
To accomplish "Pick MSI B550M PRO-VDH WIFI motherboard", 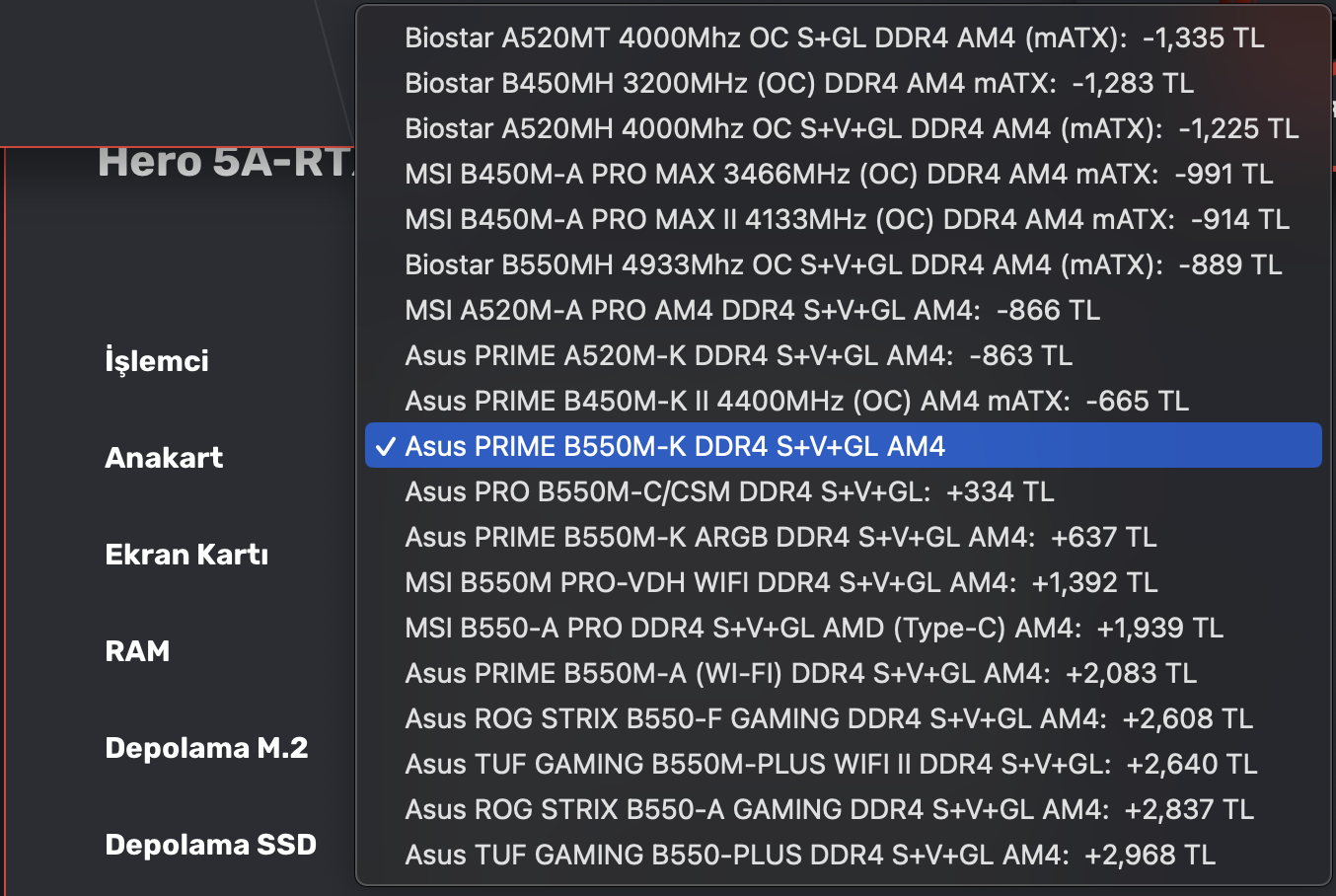I will [x=780, y=582].
